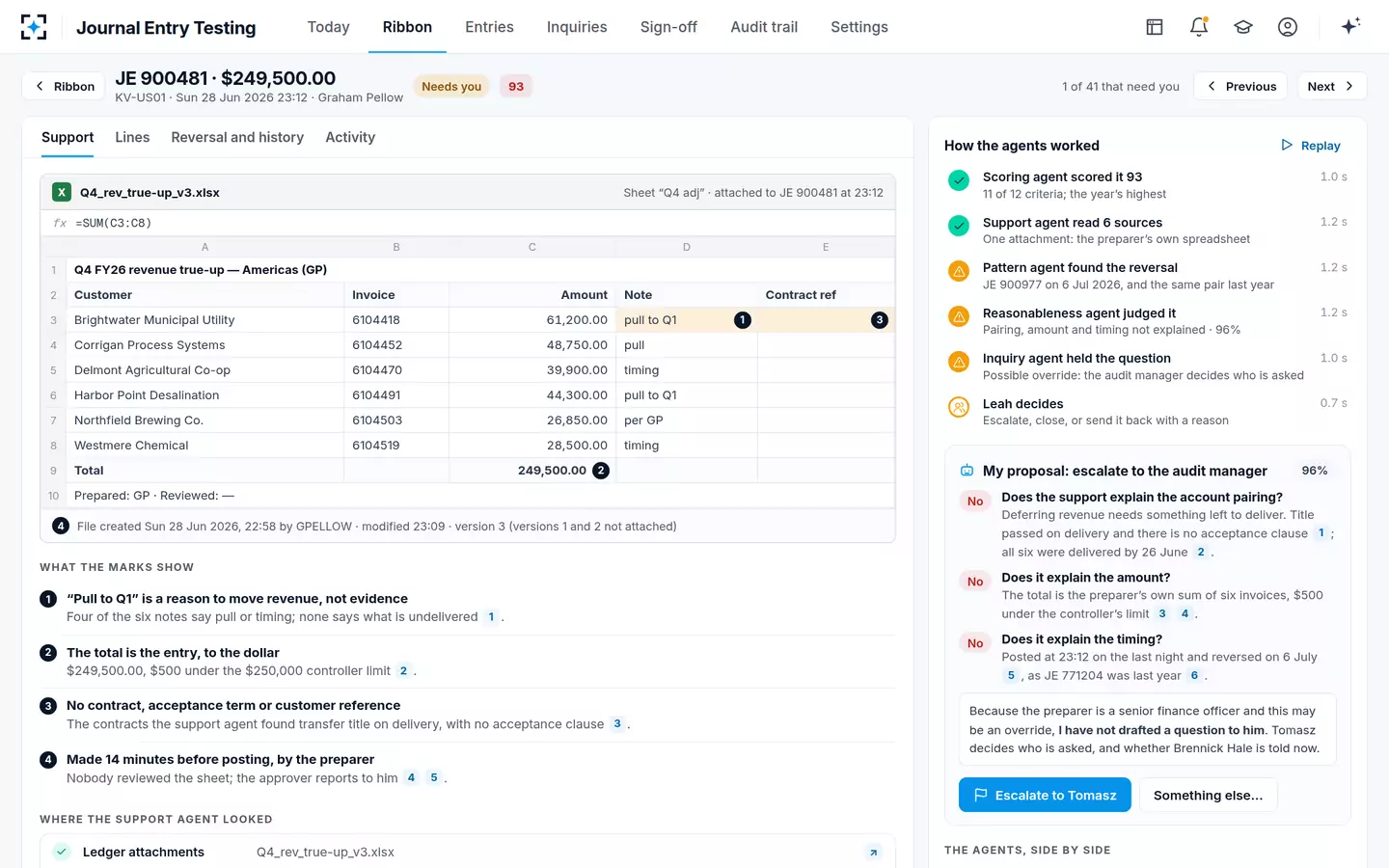Viewport: 1389px width, 868px height.
Task: Click the Needs you status badge
Action: click(x=451, y=87)
